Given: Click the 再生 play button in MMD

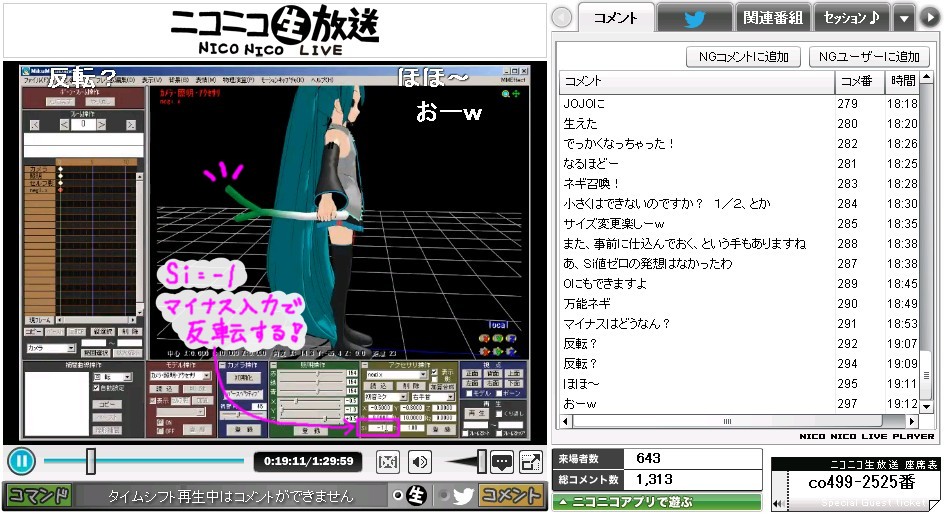Looking at the screenshot, I should (x=477, y=414).
